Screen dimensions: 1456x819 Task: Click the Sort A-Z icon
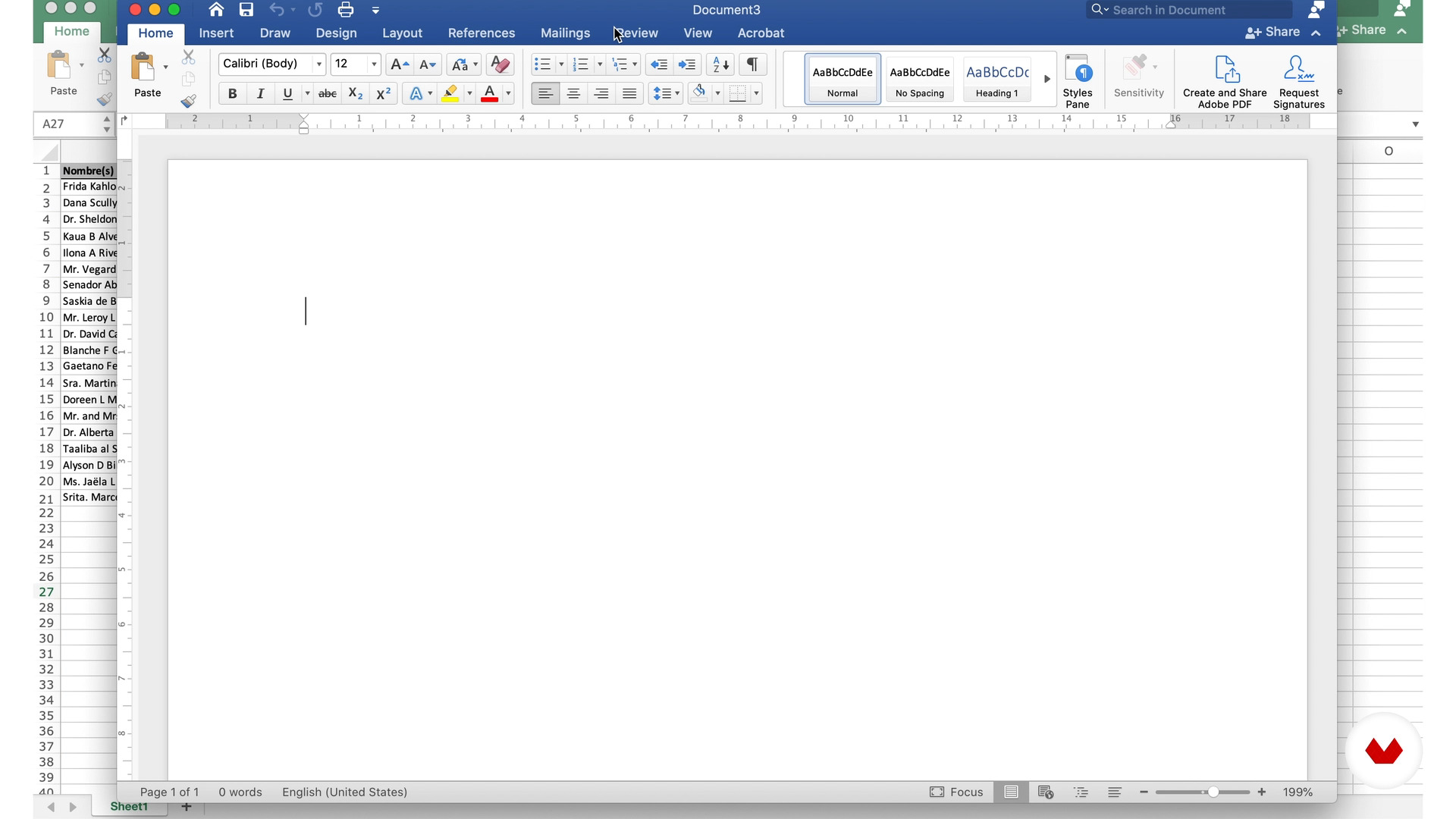click(x=720, y=64)
